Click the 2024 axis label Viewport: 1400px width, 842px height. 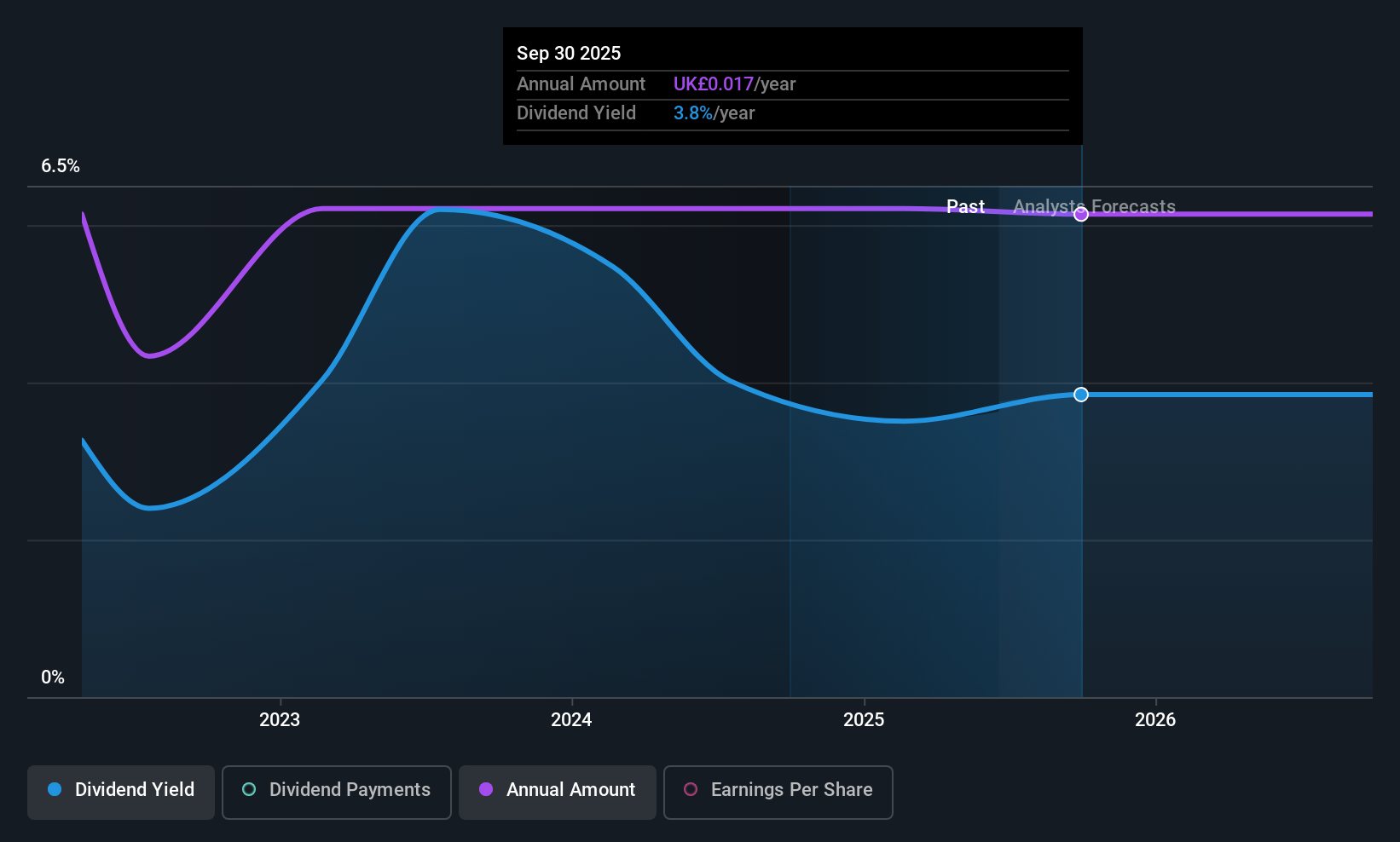pyautogui.click(x=571, y=720)
